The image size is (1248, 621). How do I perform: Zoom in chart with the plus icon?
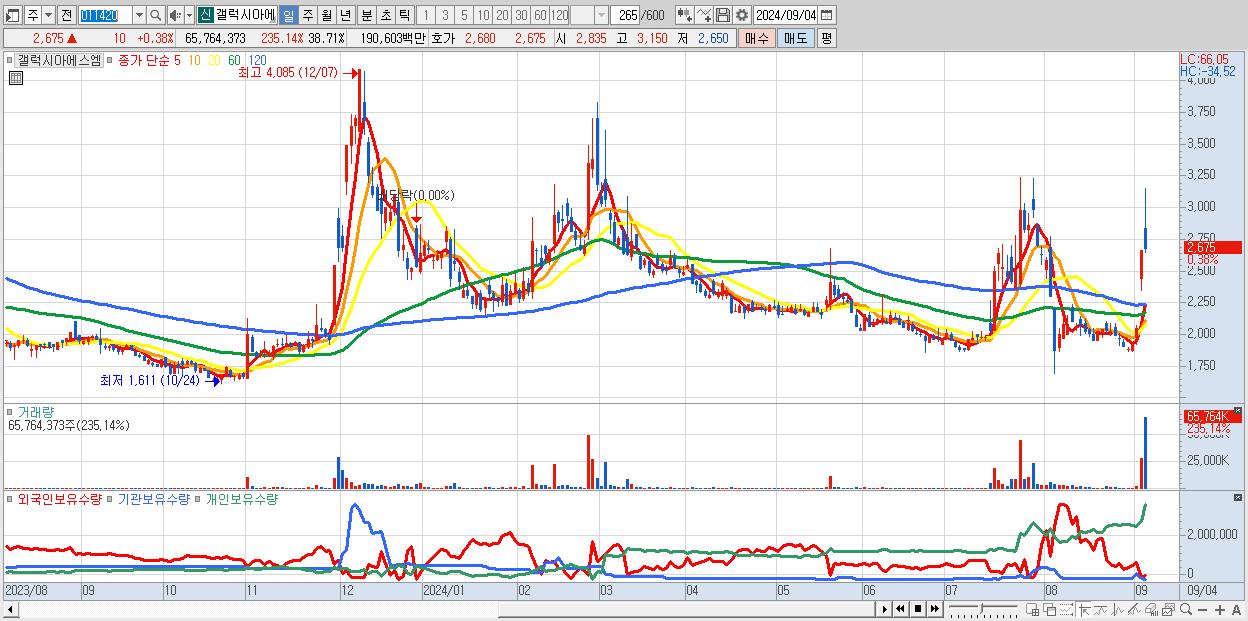(x=1220, y=610)
